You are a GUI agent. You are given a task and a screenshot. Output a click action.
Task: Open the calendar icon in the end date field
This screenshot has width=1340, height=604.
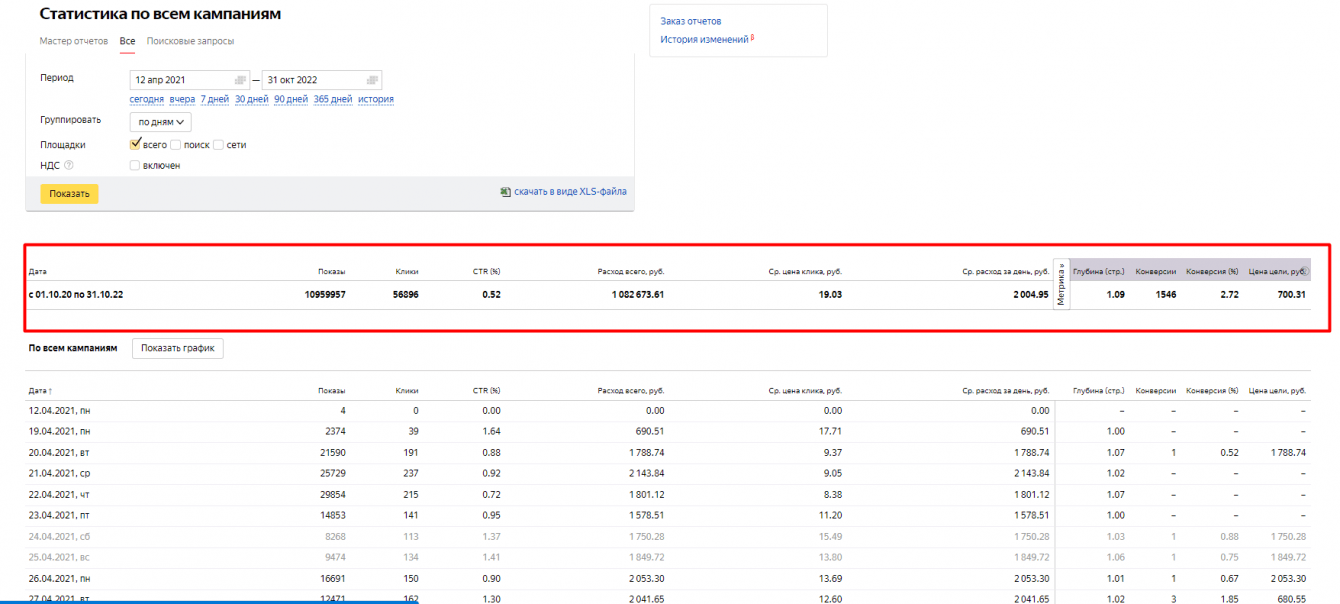(x=372, y=80)
